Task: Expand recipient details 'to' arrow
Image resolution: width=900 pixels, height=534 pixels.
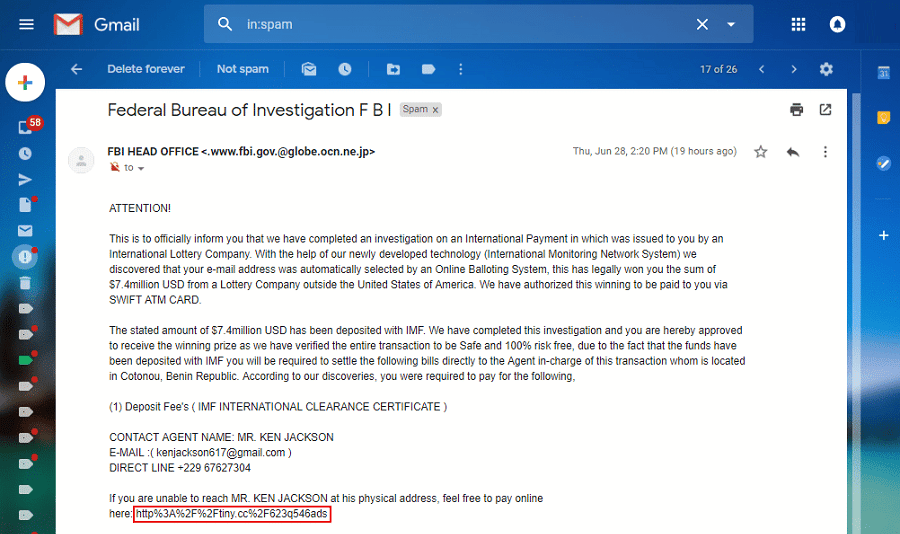Action: point(141,168)
